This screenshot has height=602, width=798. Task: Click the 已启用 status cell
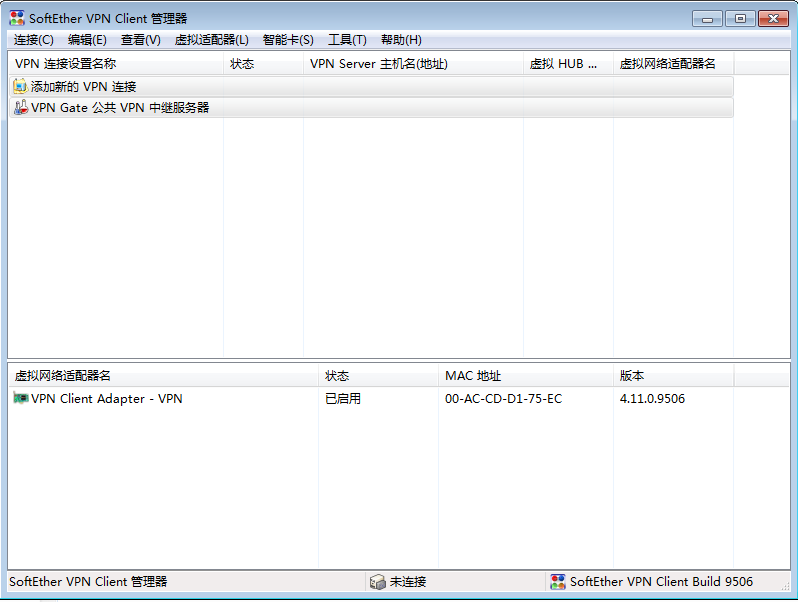(343, 398)
